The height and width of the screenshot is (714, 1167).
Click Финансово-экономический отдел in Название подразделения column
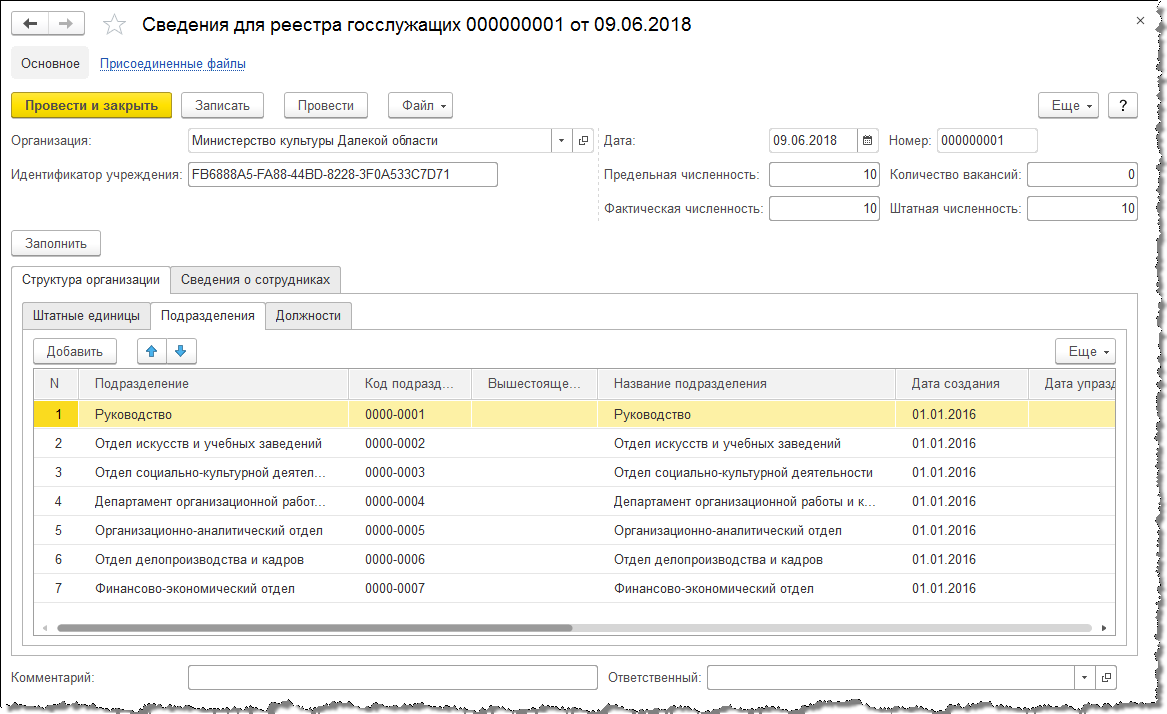pyautogui.click(x=746, y=589)
